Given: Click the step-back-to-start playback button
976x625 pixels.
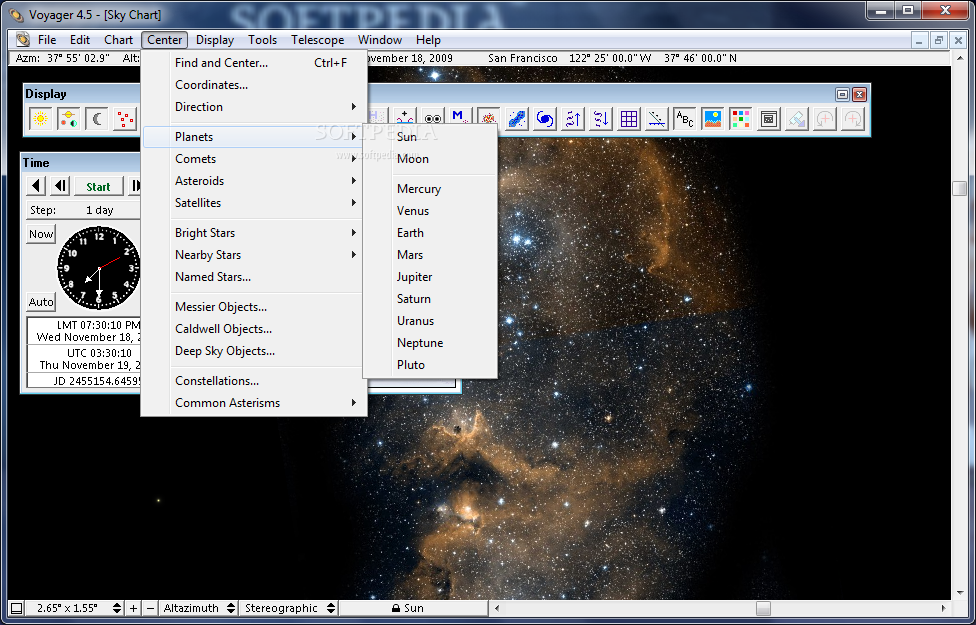Looking at the screenshot, I should [x=35, y=186].
